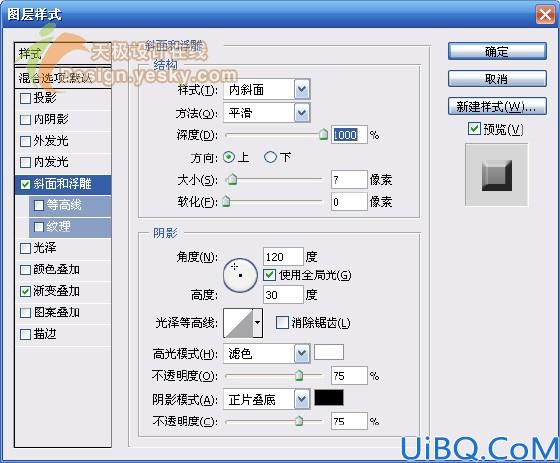Select 混合选项:默认 in the list

coord(63,78)
